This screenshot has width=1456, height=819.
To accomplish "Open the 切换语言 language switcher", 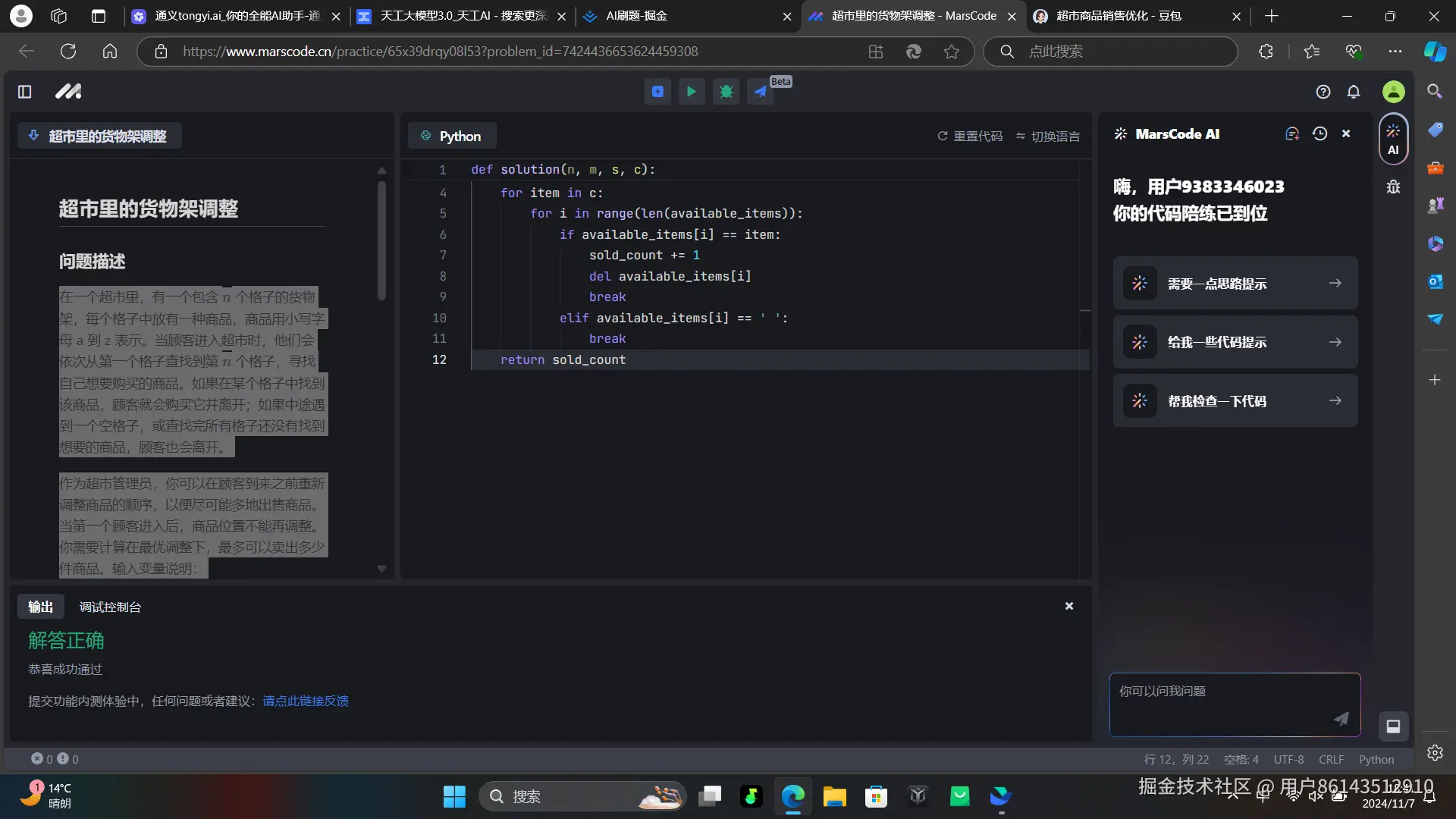I will pyautogui.click(x=1048, y=136).
